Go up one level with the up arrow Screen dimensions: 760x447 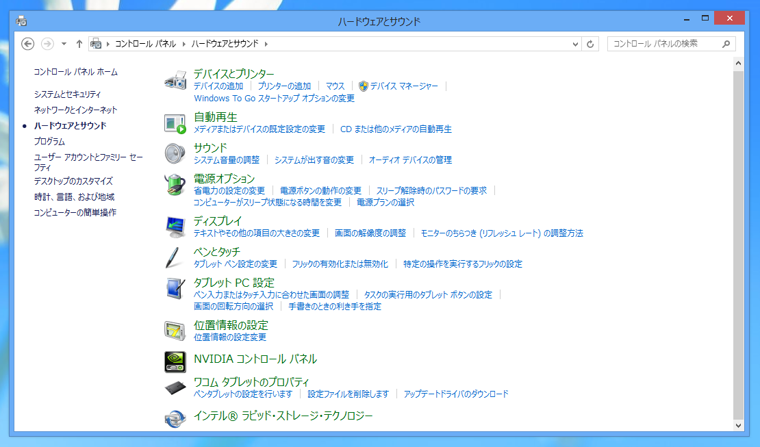tap(79, 44)
